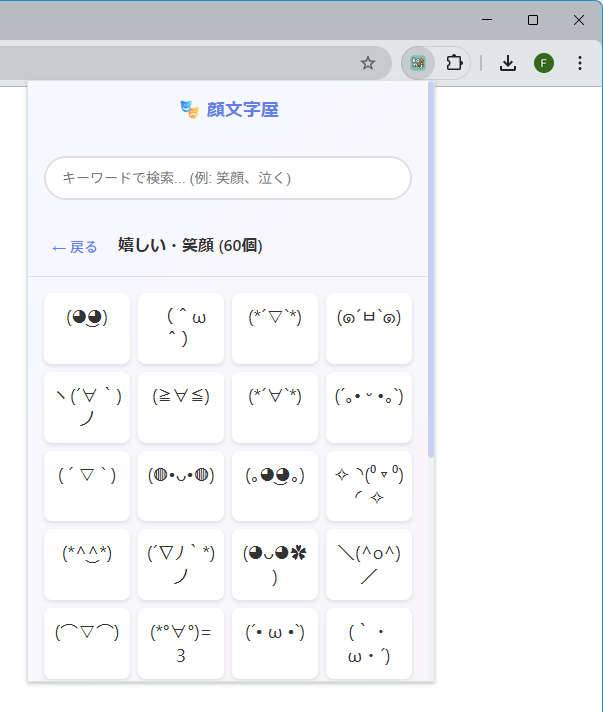Click the 顔文字屋 logo icon
This screenshot has height=712, width=603.
189,109
